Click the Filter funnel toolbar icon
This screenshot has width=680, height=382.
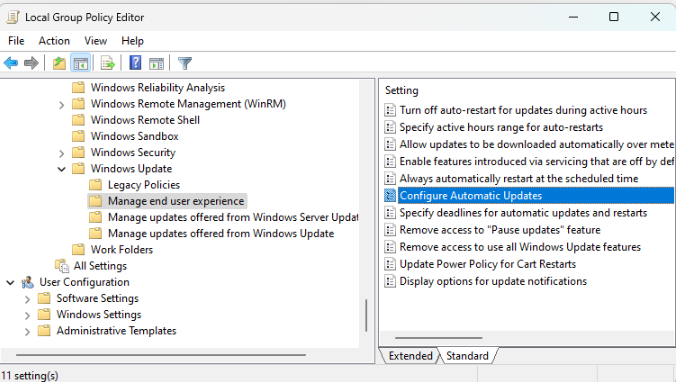[x=185, y=63]
